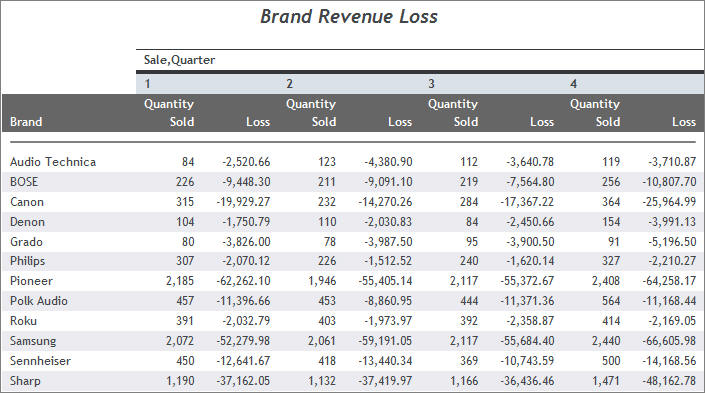Viewport: 705px width, 393px height.
Task: Click the Canon brand name
Action: (27, 201)
